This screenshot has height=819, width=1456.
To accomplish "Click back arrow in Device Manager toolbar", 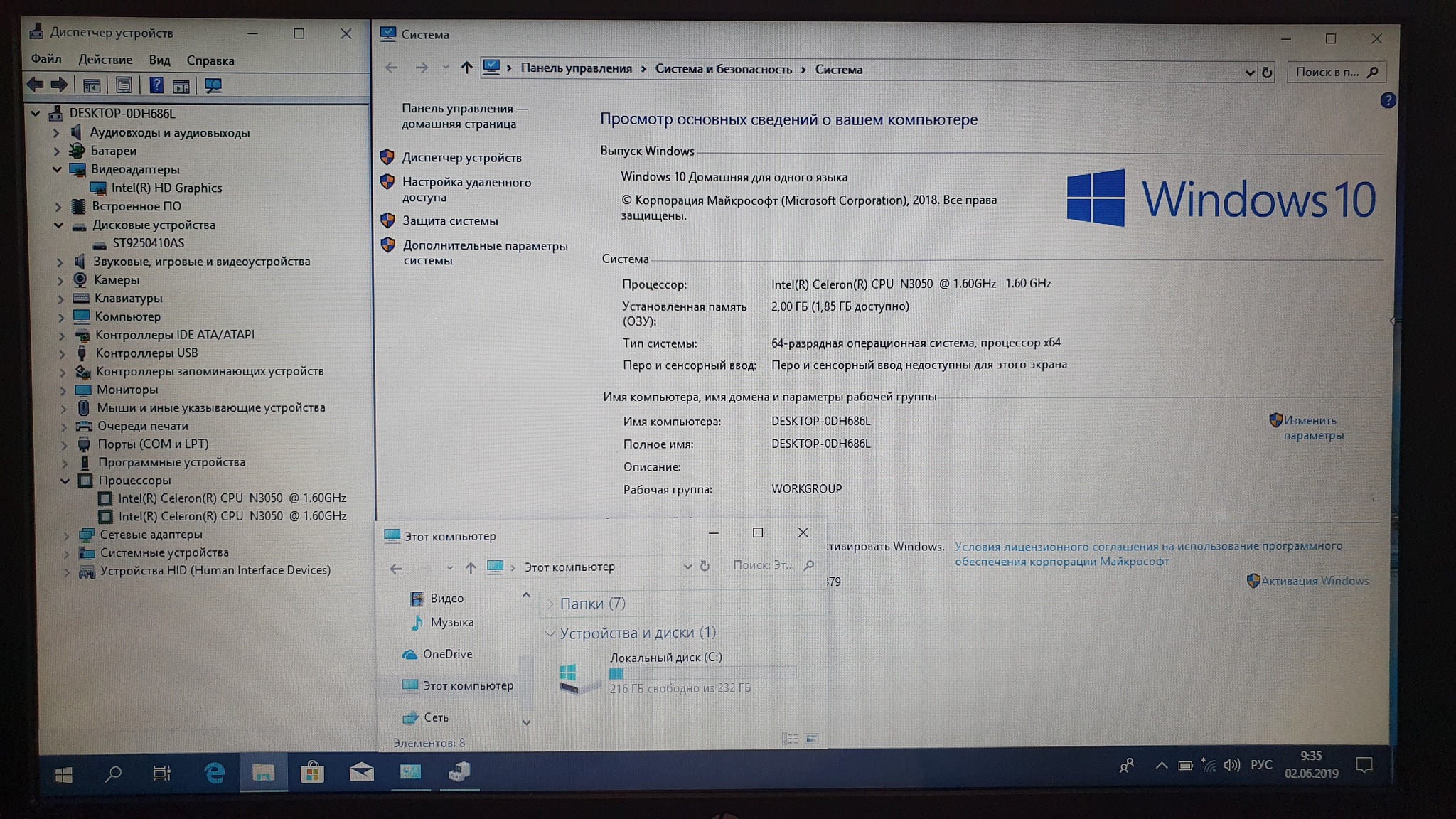I will pyautogui.click(x=35, y=85).
